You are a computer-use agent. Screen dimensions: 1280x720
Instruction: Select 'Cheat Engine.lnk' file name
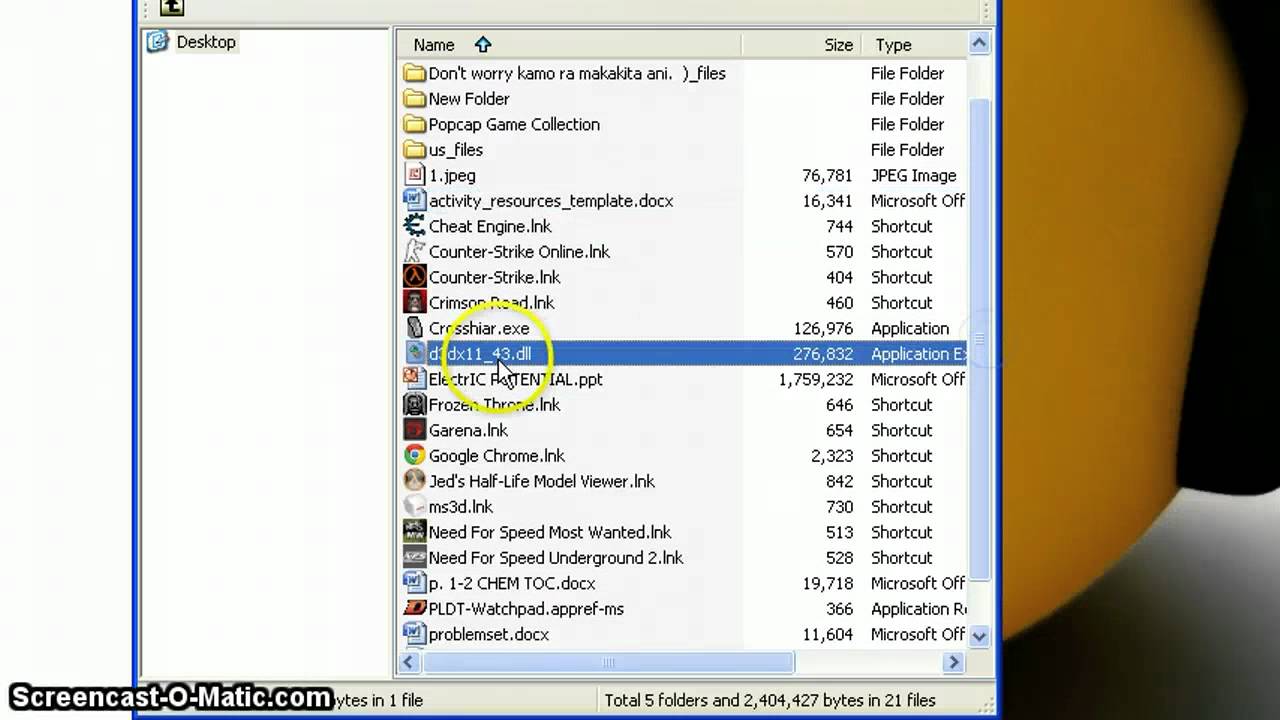(x=490, y=226)
